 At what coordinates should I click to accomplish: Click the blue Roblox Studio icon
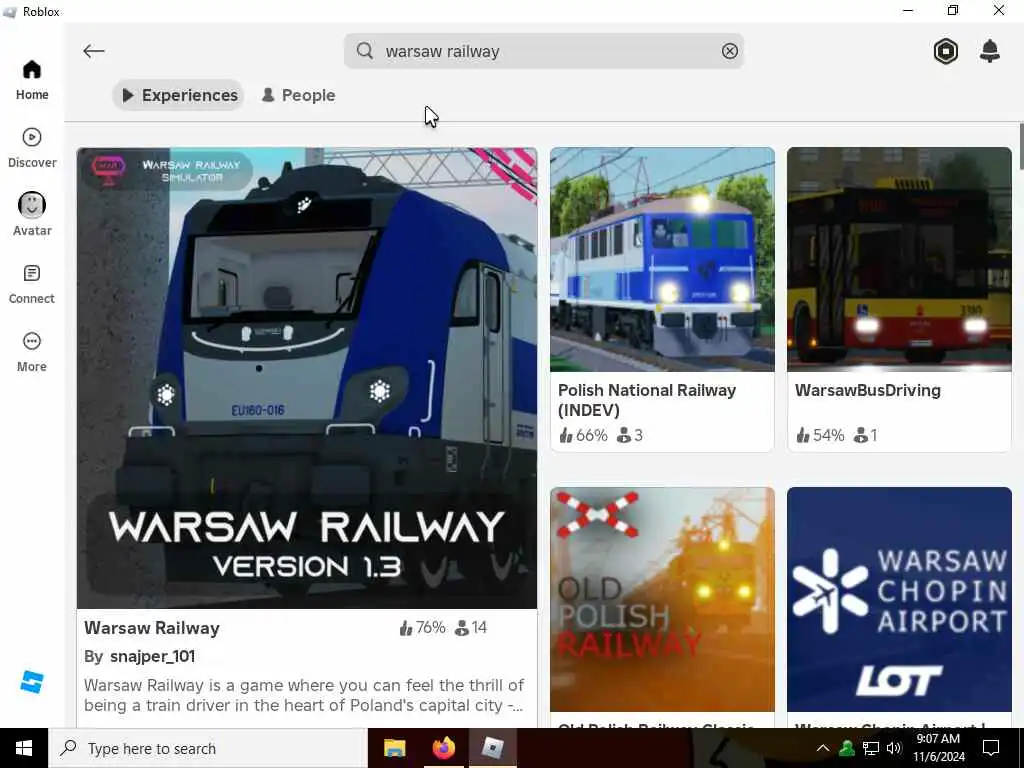pyautogui.click(x=31, y=682)
